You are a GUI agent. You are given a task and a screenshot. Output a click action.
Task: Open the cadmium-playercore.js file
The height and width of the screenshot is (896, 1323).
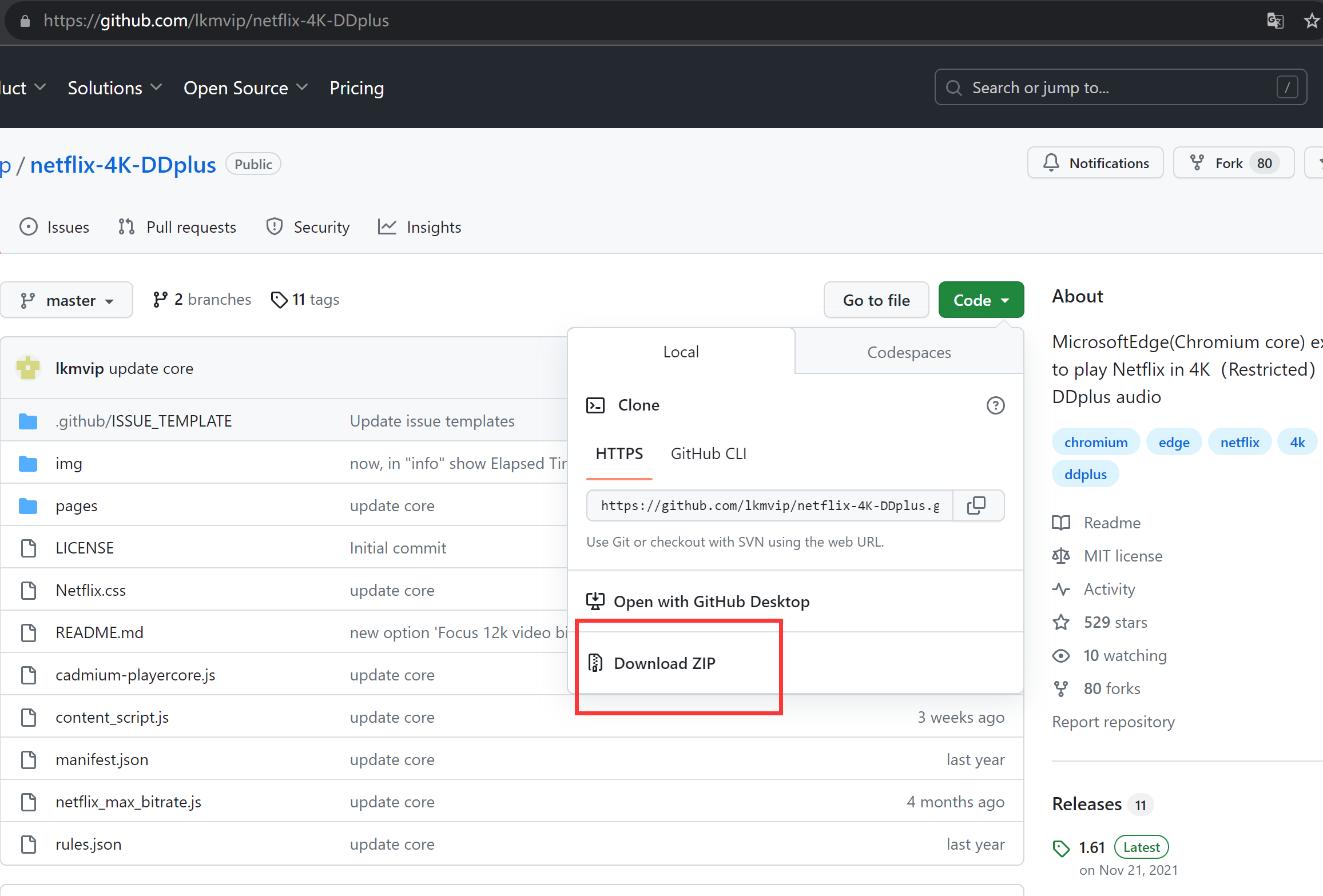136,675
